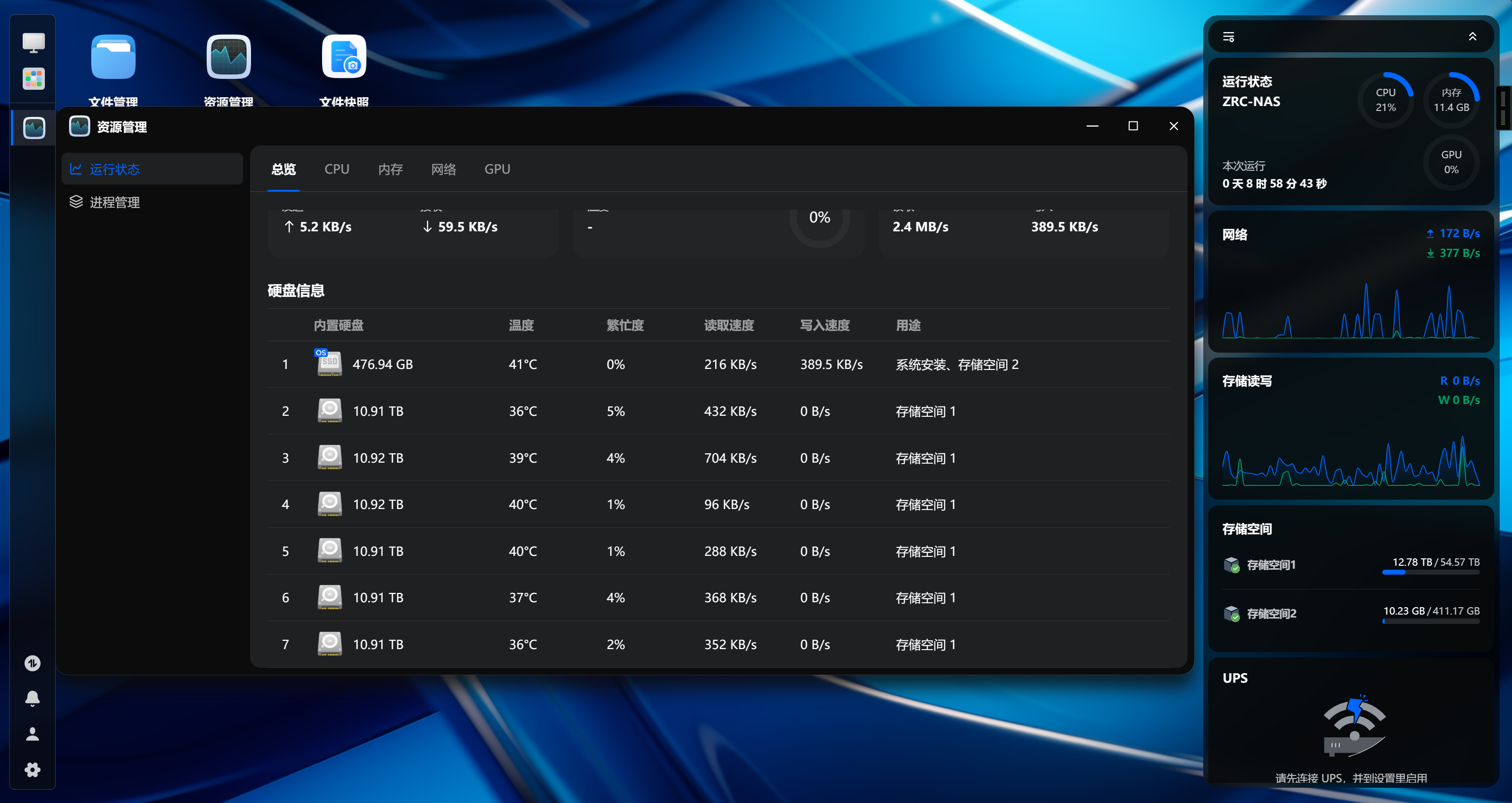This screenshot has height=803, width=1512.
Task: Open the user account icon
Action: point(33,734)
